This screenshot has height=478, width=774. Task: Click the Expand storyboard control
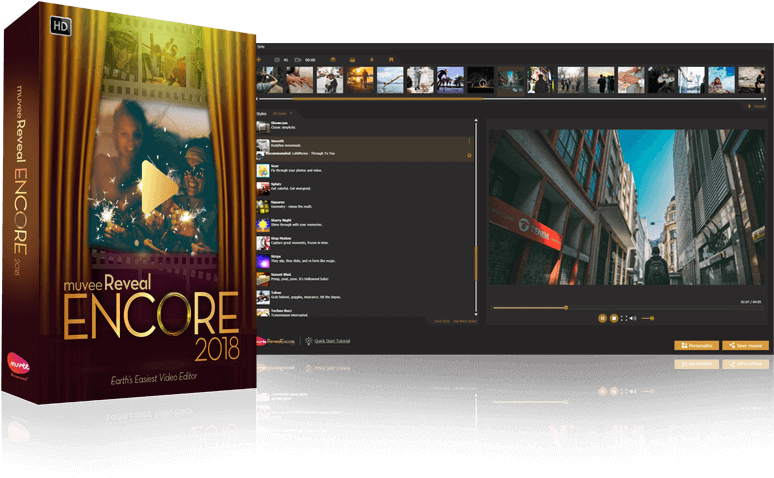(x=757, y=106)
